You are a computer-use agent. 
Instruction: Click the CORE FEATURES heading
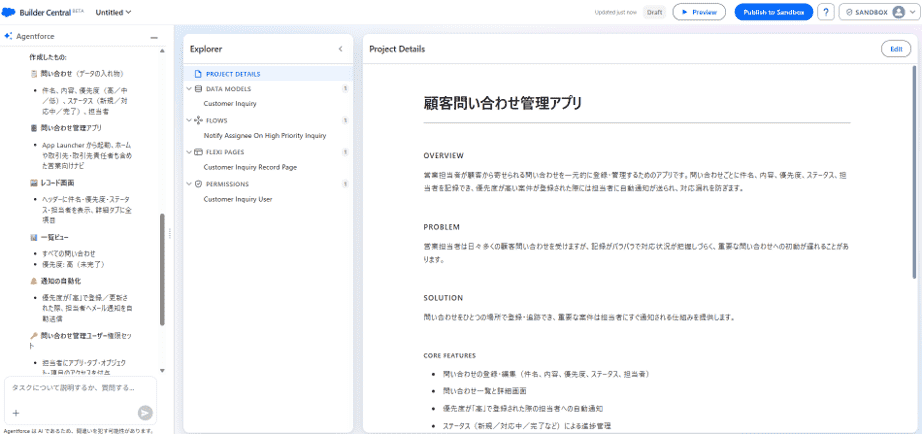tap(449, 356)
